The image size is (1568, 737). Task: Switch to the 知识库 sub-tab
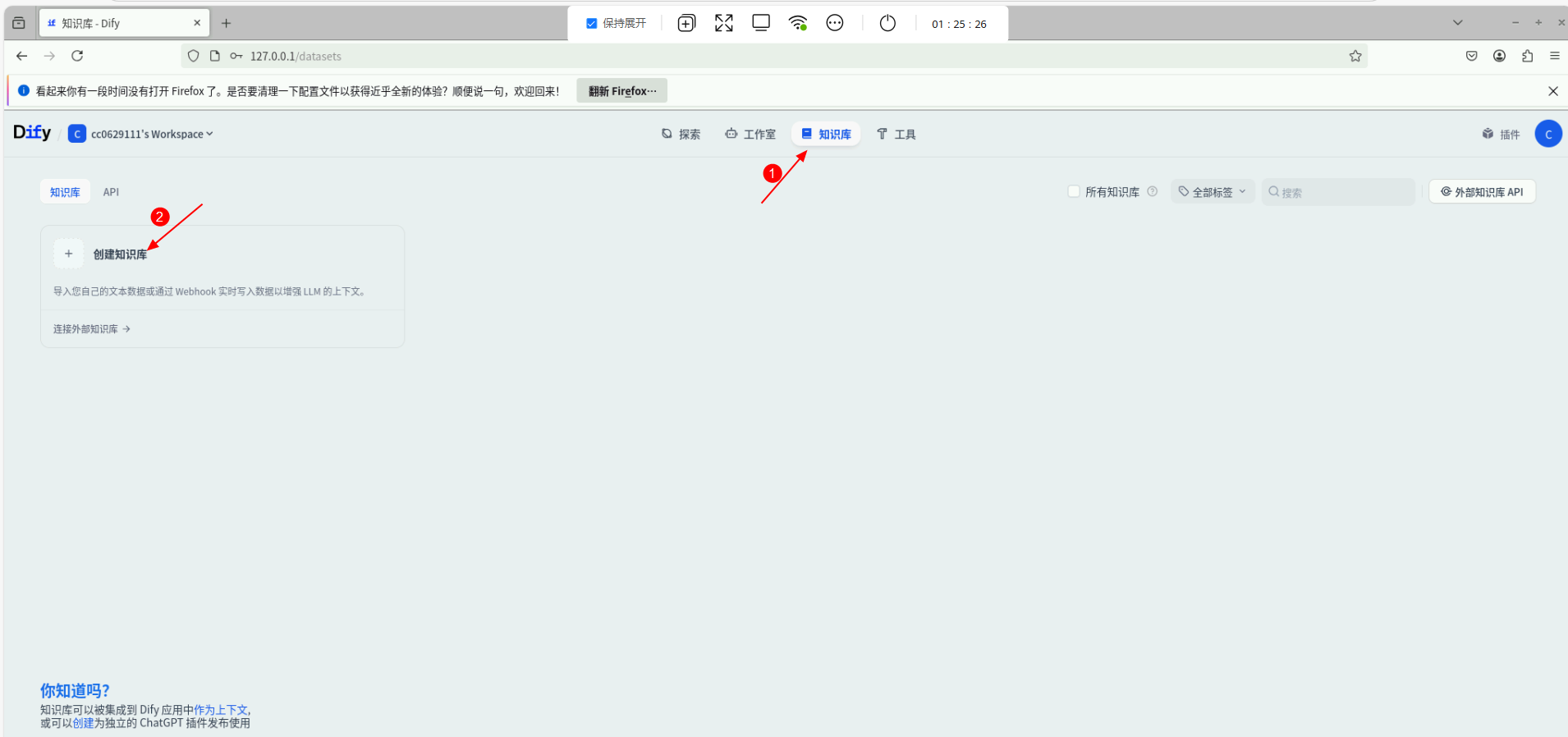(x=65, y=192)
